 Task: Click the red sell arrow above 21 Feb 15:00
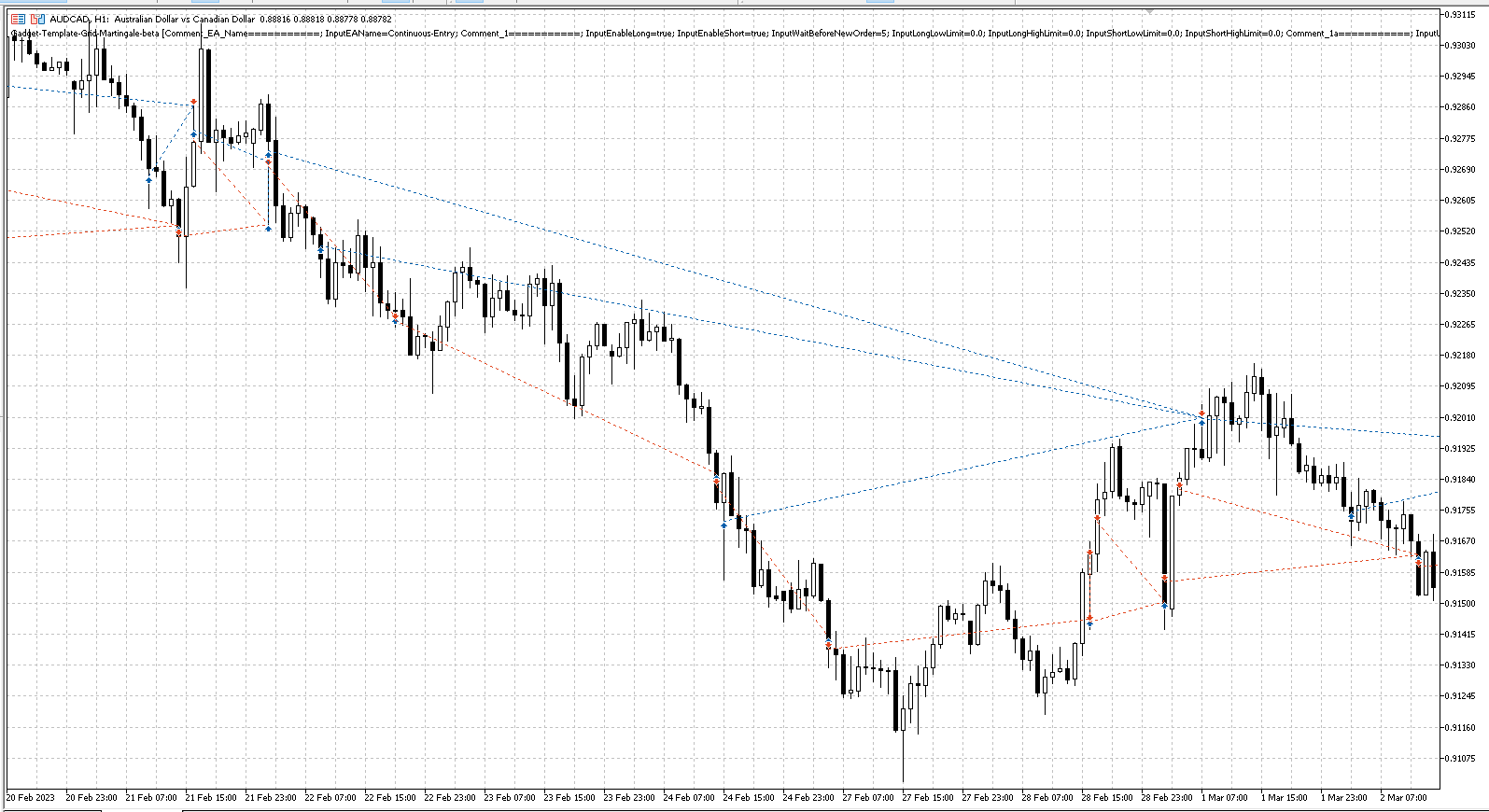click(193, 102)
